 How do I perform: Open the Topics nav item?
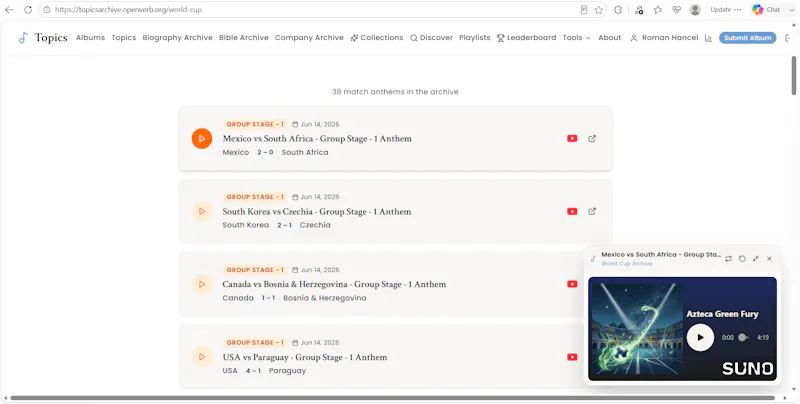tap(124, 38)
